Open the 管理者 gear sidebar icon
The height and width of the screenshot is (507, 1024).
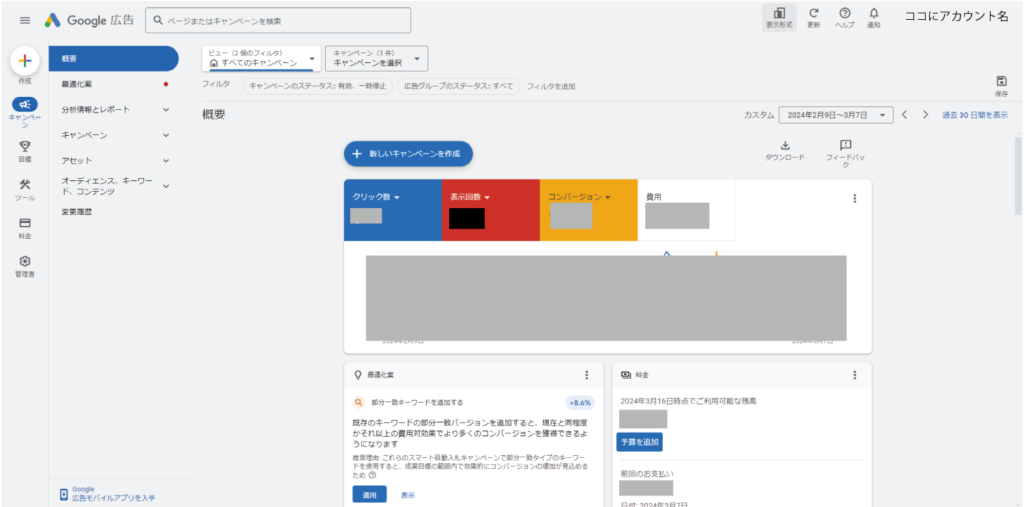point(25,261)
